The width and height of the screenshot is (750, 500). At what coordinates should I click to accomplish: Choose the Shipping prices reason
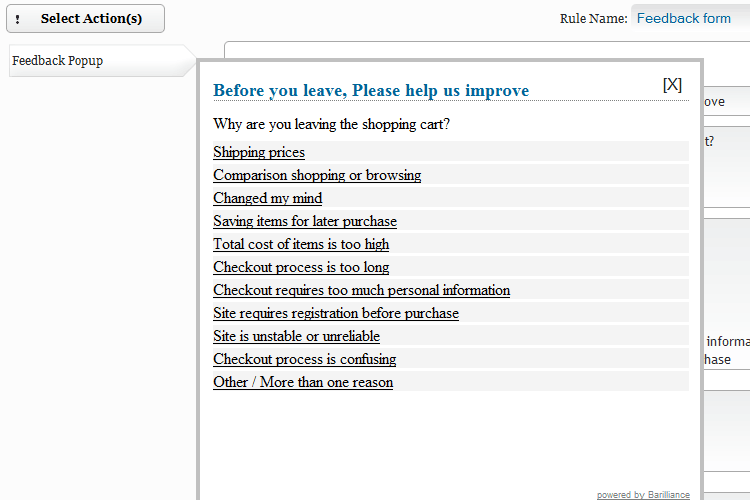point(259,152)
